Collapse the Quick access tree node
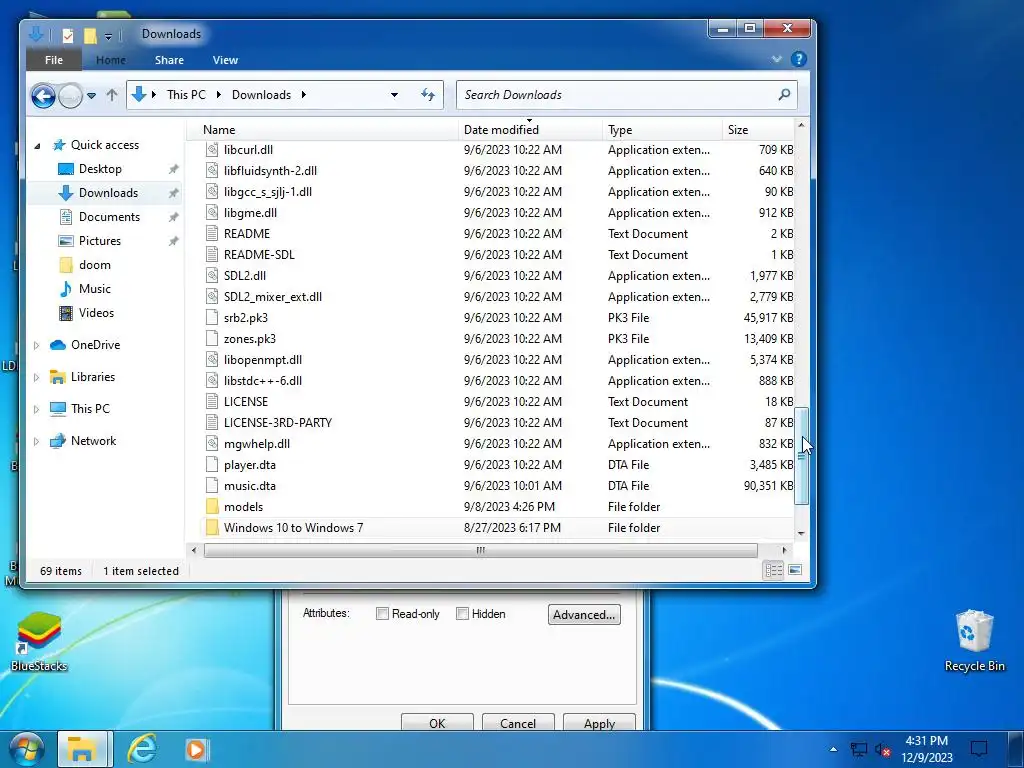Viewport: 1024px width, 768px height. click(x=37, y=146)
